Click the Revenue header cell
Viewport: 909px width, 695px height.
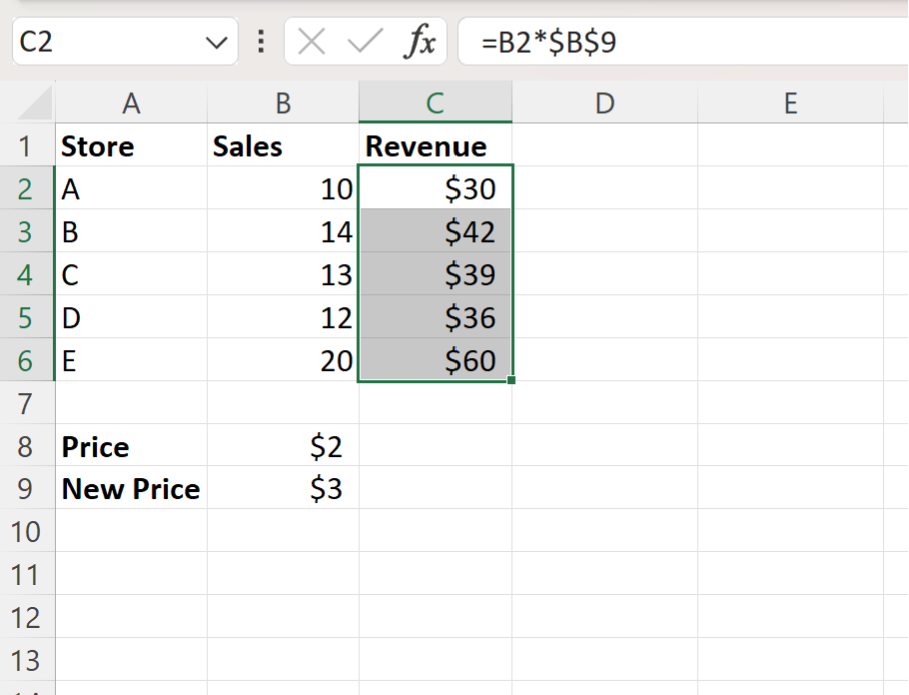[x=435, y=145]
